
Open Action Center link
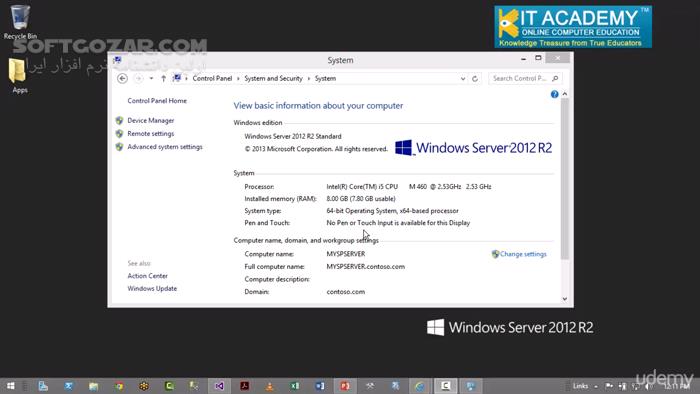click(147, 276)
